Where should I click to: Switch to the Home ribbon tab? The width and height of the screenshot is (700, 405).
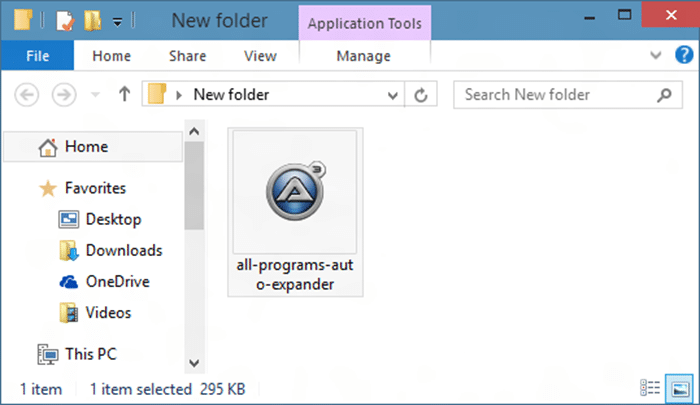[x=112, y=56]
